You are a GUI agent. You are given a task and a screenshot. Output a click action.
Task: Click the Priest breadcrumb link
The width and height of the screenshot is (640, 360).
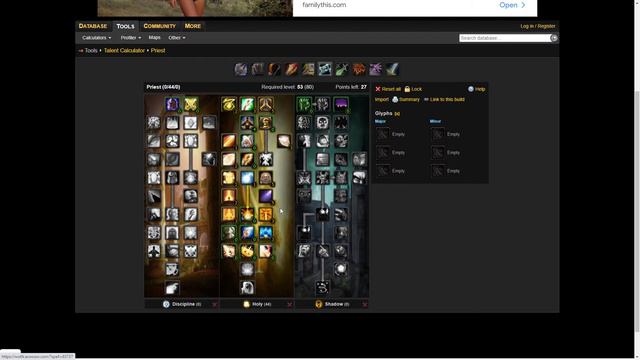coord(158,51)
